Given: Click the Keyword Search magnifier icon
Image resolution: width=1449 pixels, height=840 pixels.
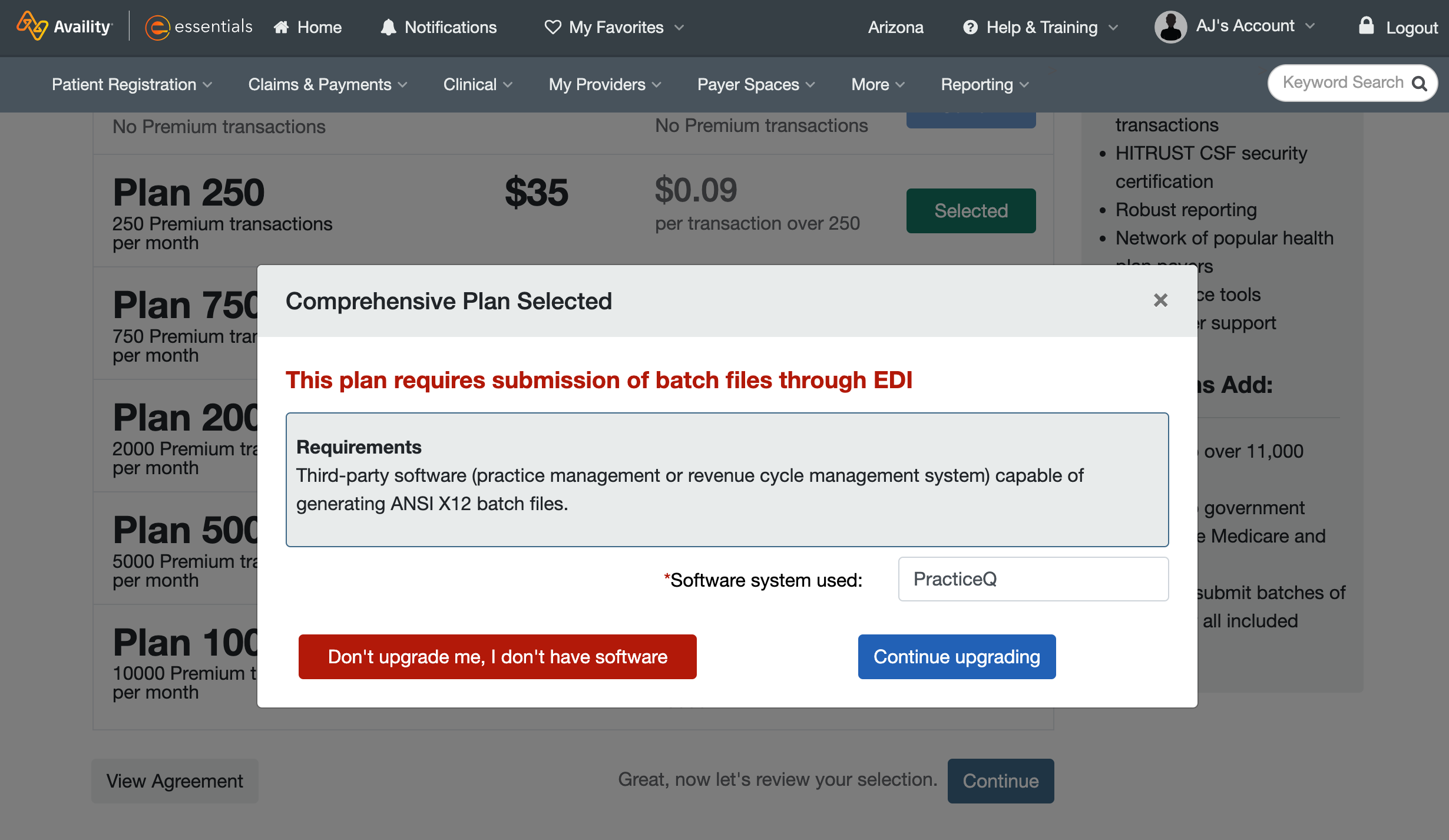Looking at the screenshot, I should [1420, 84].
